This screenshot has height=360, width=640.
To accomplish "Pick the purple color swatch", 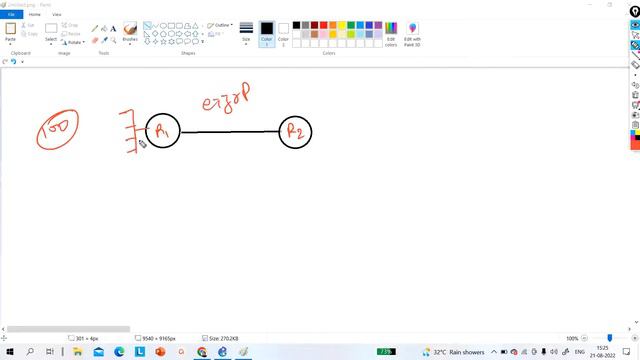I will (378, 25).
